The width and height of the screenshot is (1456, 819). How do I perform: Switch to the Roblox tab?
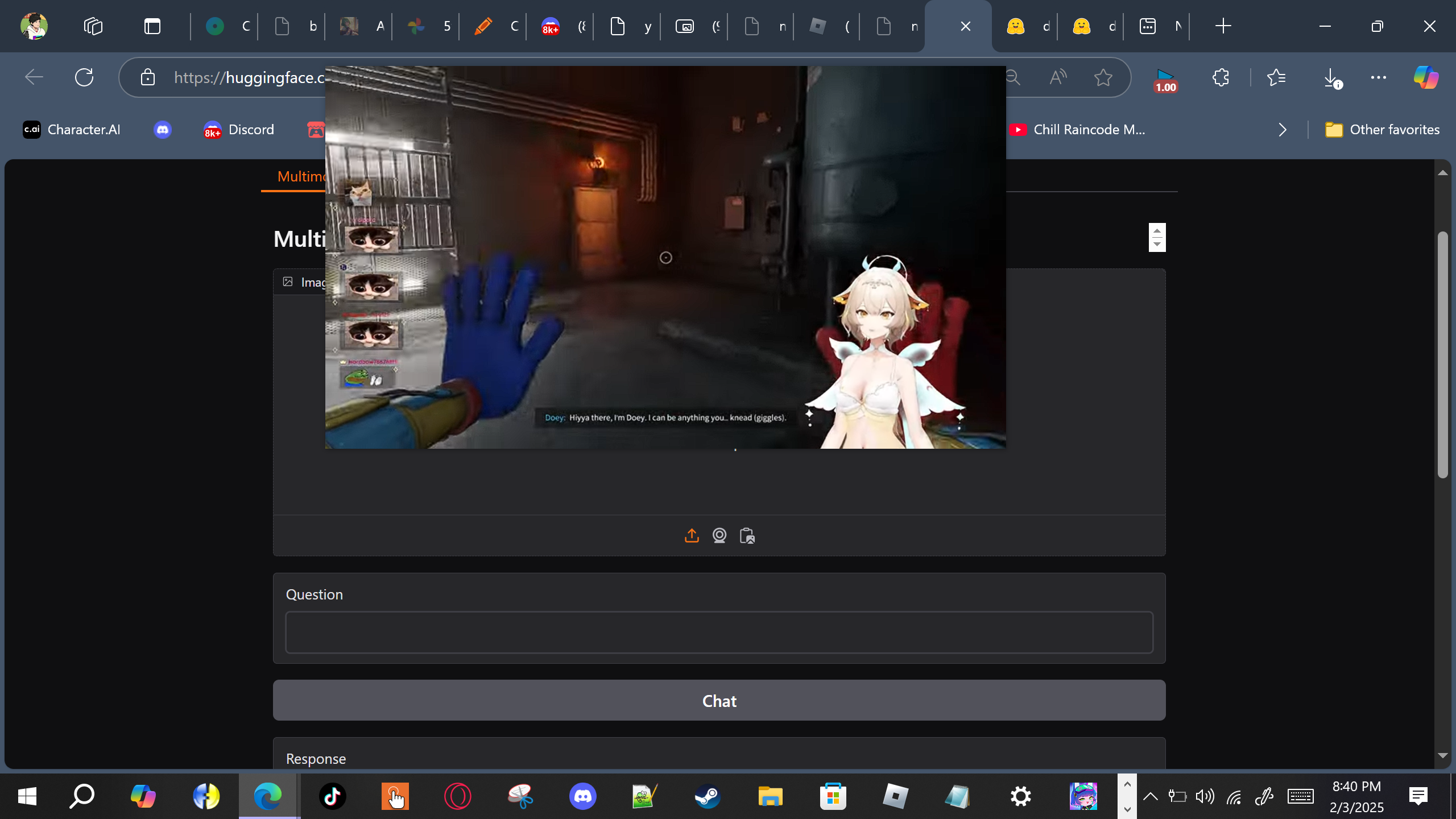pyautogui.click(x=828, y=26)
